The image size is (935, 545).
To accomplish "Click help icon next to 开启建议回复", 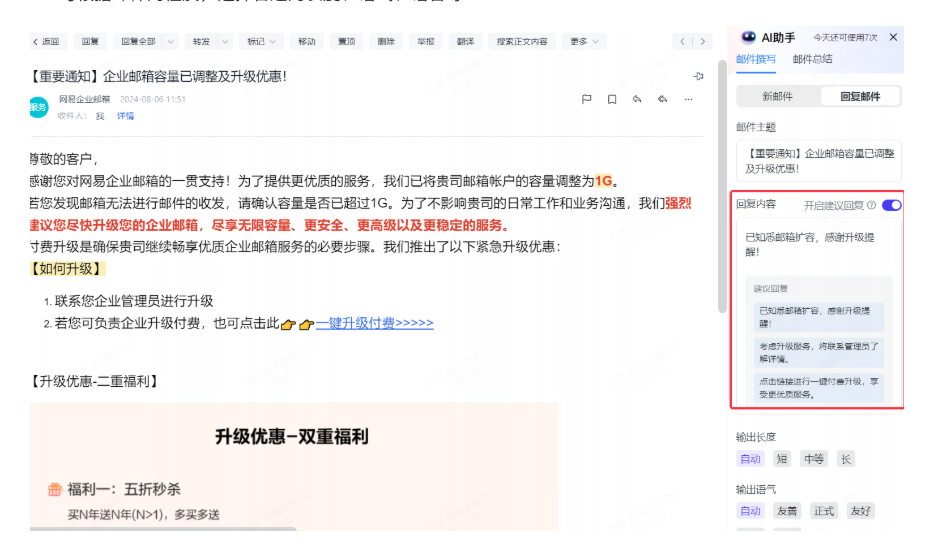I will click(872, 205).
